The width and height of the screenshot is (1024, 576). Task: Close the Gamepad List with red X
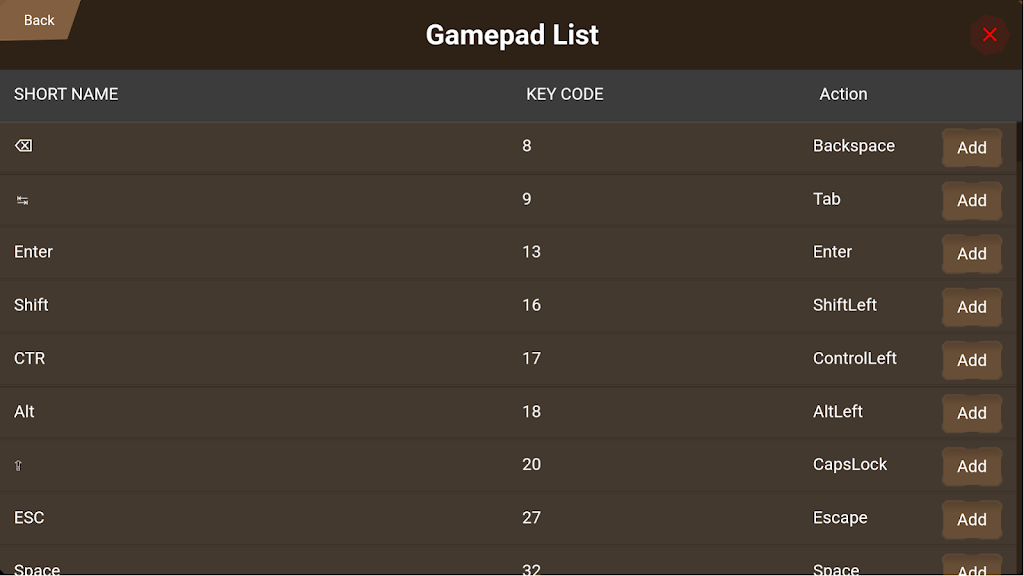pyautogui.click(x=989, y=35)
